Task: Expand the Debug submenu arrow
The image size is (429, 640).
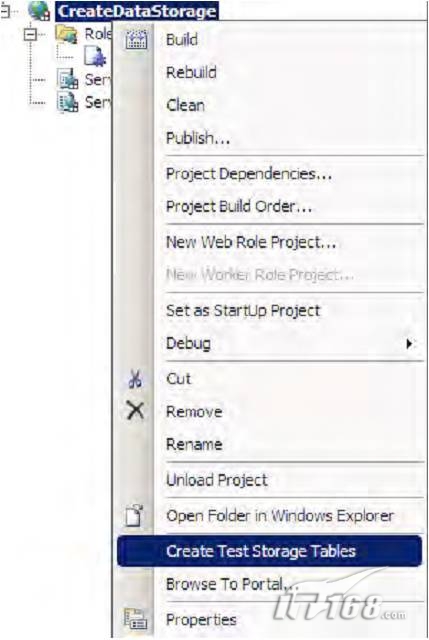Action: click(x=409, y=344)
